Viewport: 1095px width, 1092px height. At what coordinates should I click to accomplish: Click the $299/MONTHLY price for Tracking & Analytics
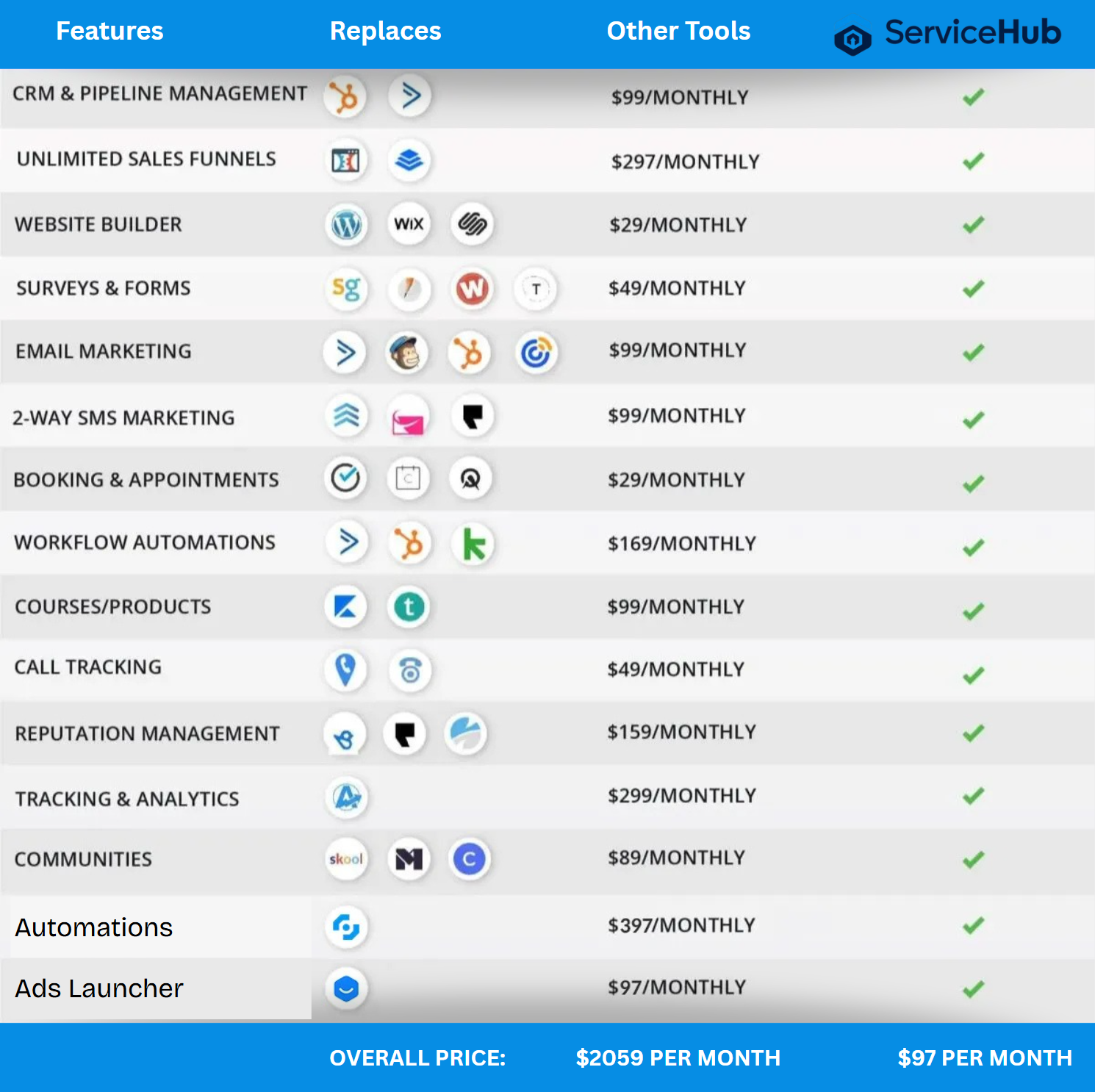coord(681,796)
